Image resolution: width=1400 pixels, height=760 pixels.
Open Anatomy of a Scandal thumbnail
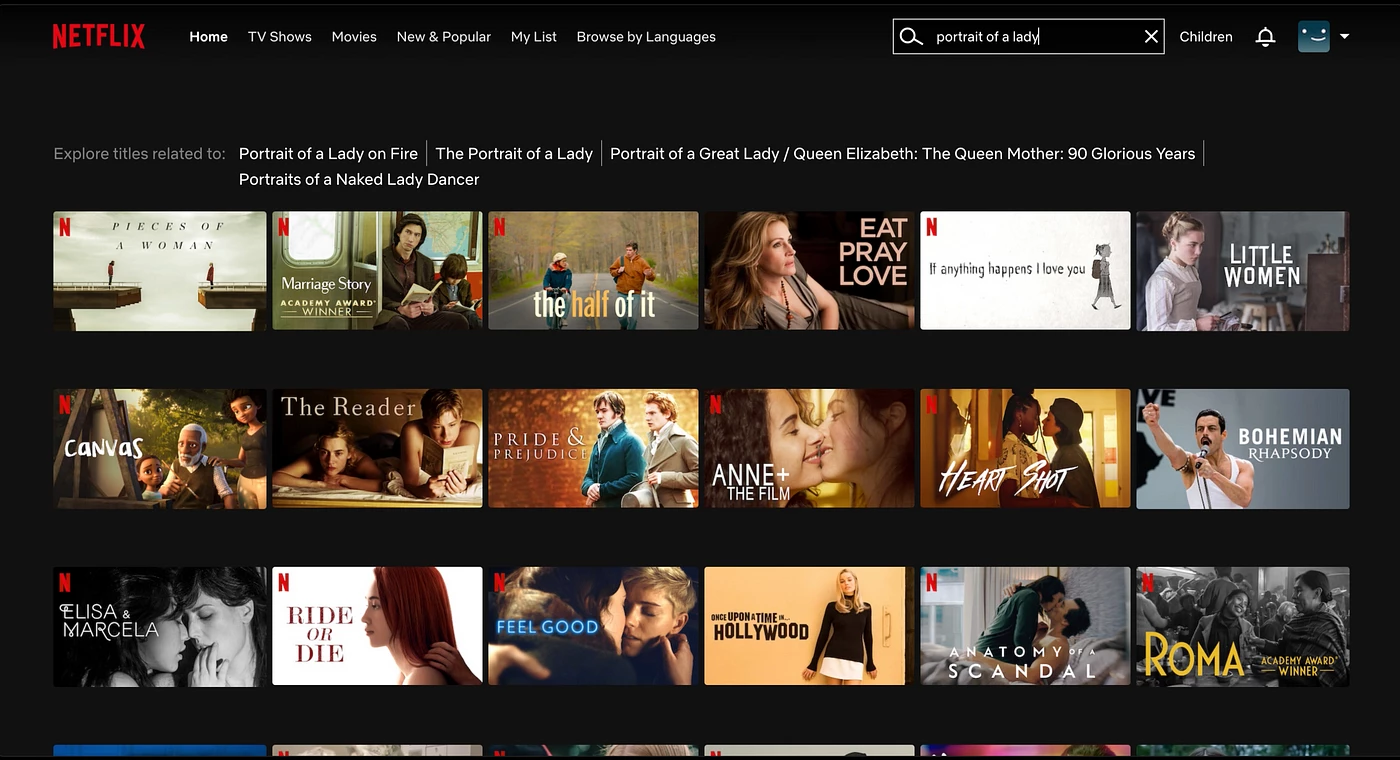click(x=1025, y=626)
